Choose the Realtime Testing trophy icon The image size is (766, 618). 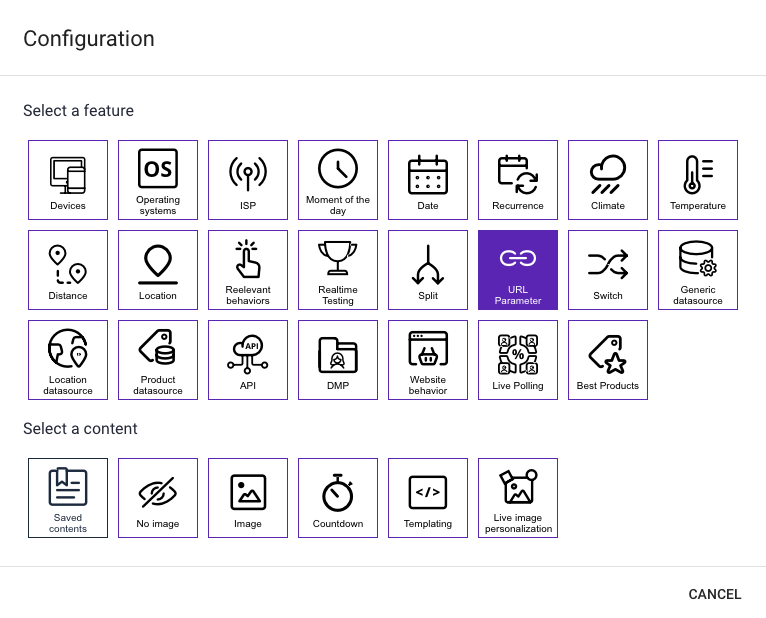338,260
